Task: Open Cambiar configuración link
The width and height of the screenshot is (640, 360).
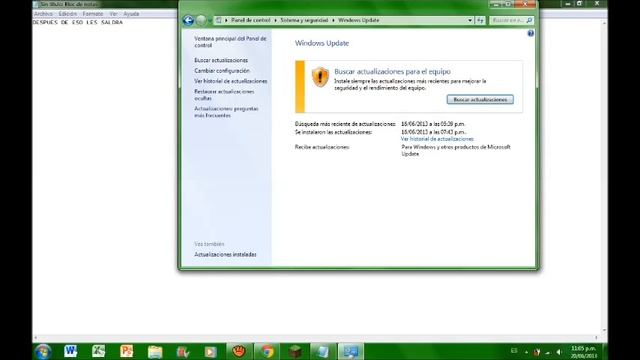Action: (x=222, y=71)
